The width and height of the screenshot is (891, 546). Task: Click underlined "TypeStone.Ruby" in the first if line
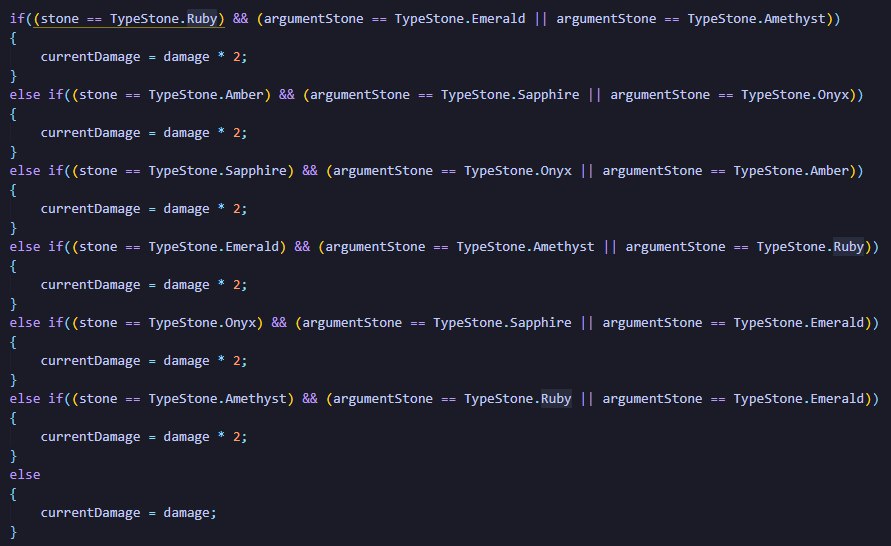point(164,19)
